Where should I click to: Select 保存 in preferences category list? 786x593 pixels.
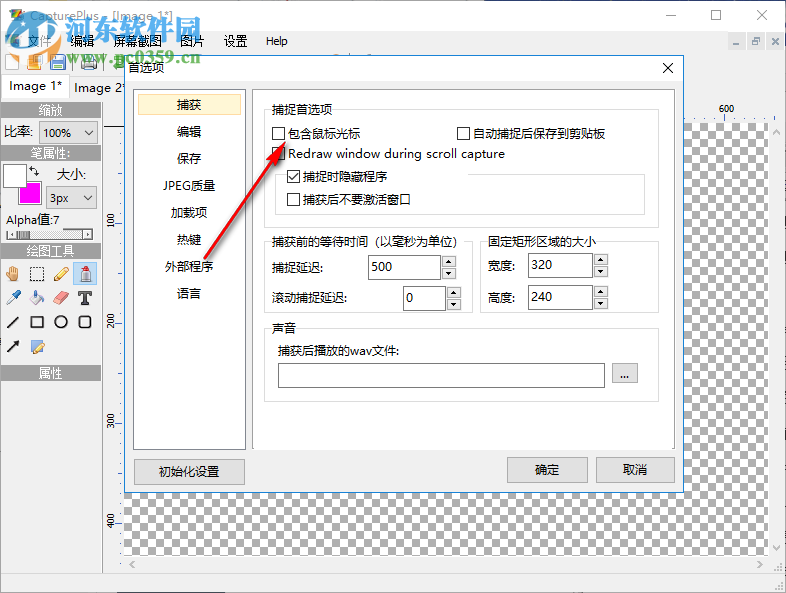point(189,159)
